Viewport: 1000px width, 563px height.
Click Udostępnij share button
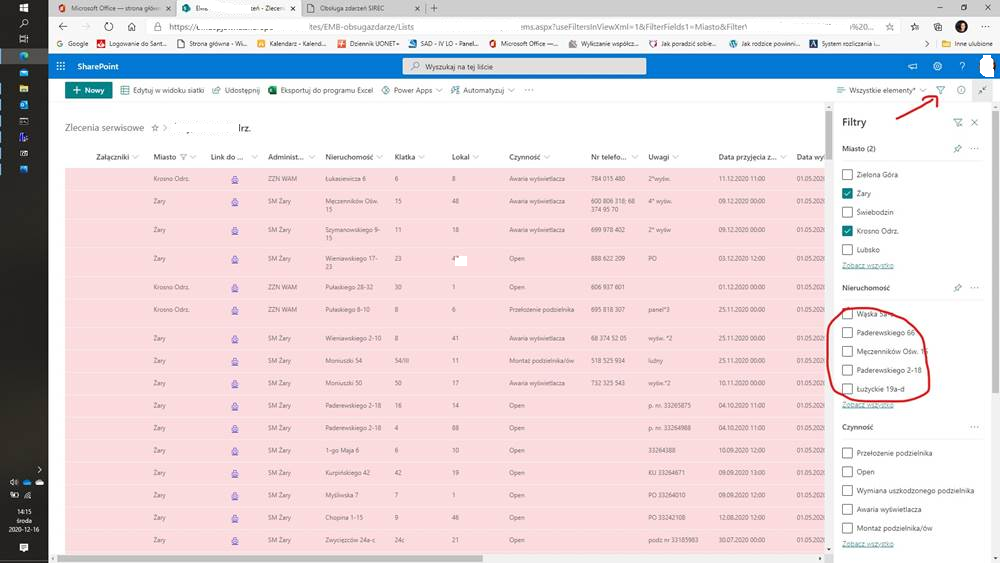click(x=236, y=90)
